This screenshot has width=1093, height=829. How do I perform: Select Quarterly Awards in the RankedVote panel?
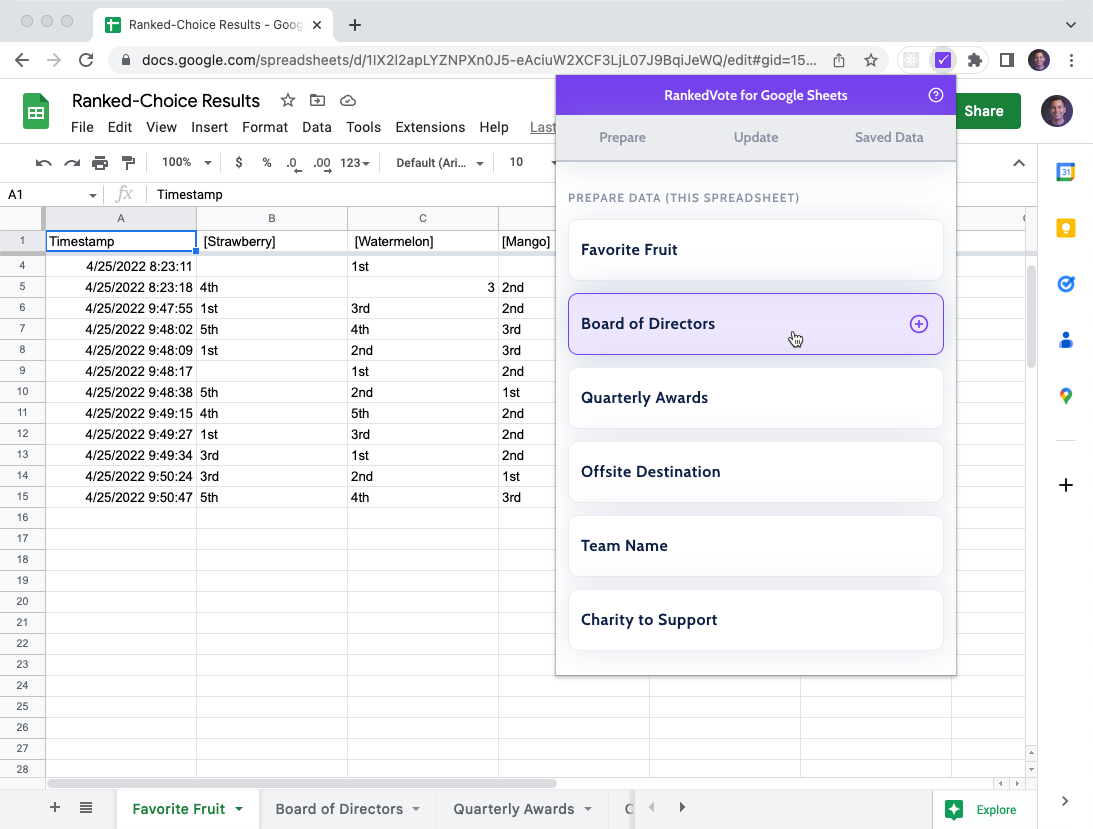click(x=754, y=397)
